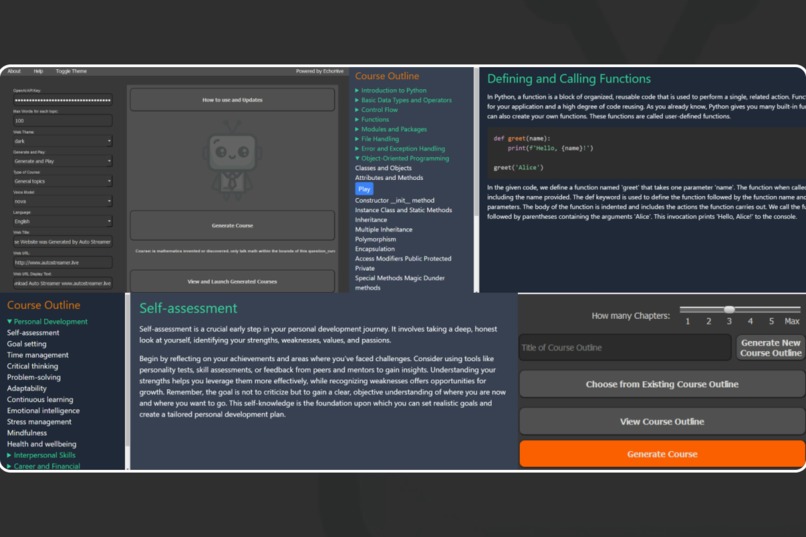Click View and Launch Generated Courses
Image resolution: width=806 pixels, height=537 pixels.
click(x=232, y=281)
